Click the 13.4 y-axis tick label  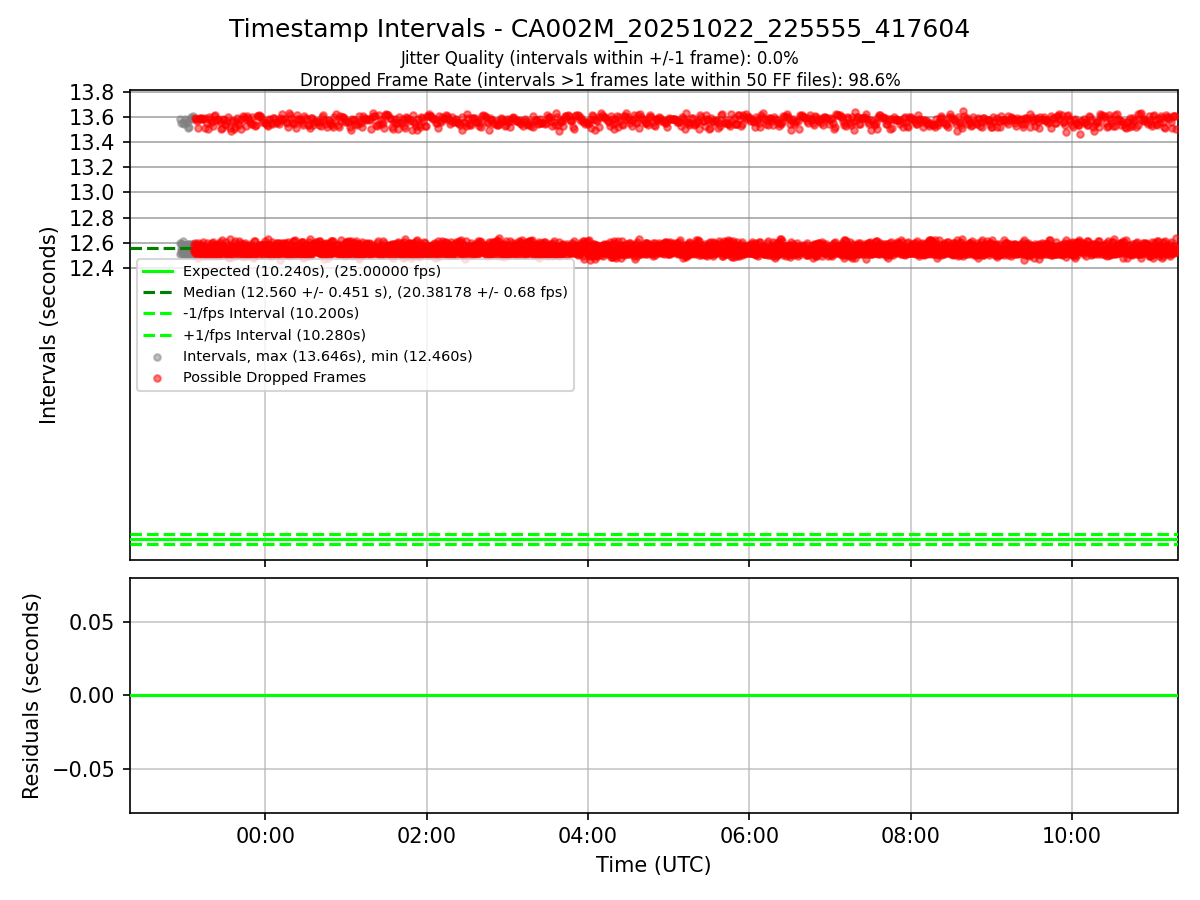pos(94,142)
